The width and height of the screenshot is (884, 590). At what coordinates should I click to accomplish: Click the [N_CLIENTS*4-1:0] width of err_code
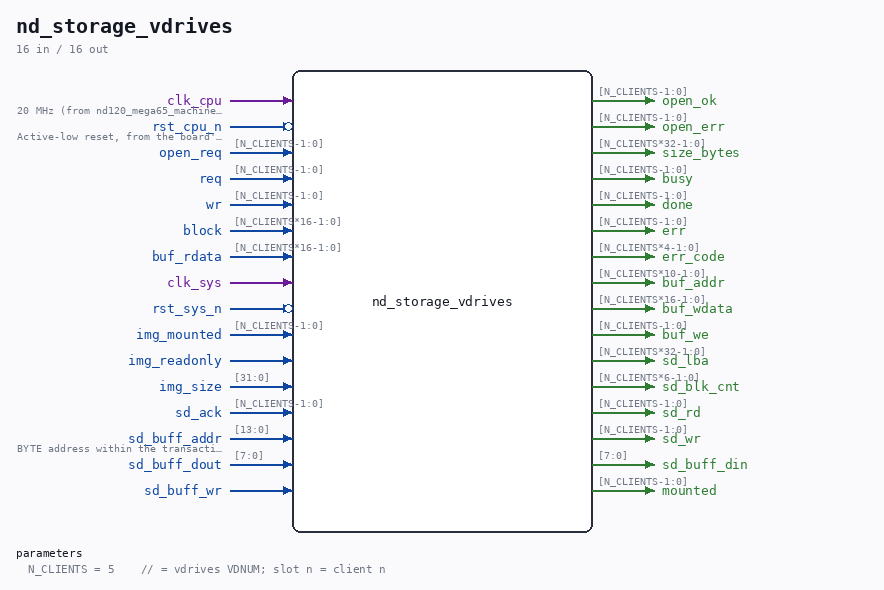(648, 247)
